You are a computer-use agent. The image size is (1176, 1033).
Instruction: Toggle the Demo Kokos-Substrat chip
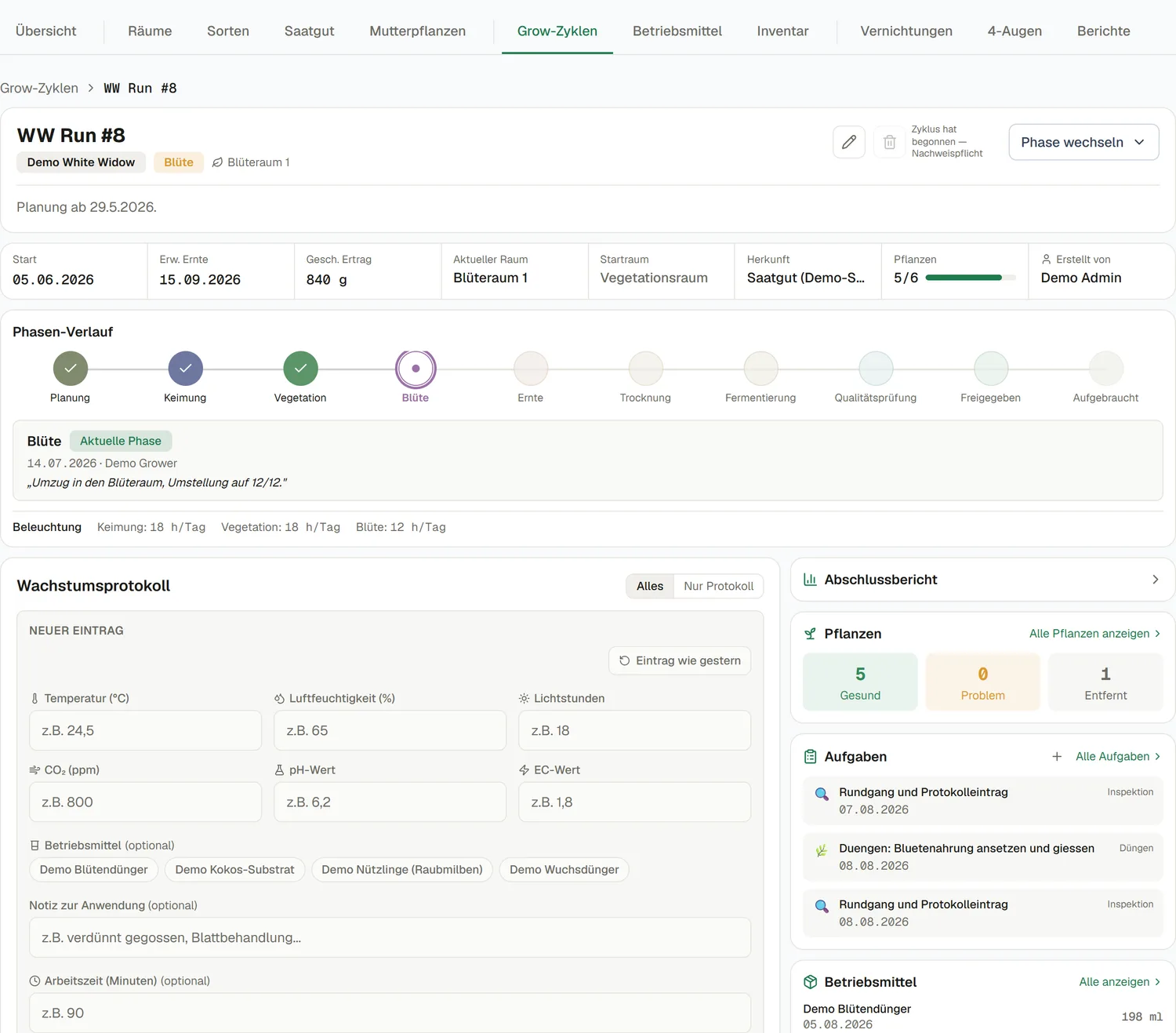pyautogui.click(x=234, y=869)
